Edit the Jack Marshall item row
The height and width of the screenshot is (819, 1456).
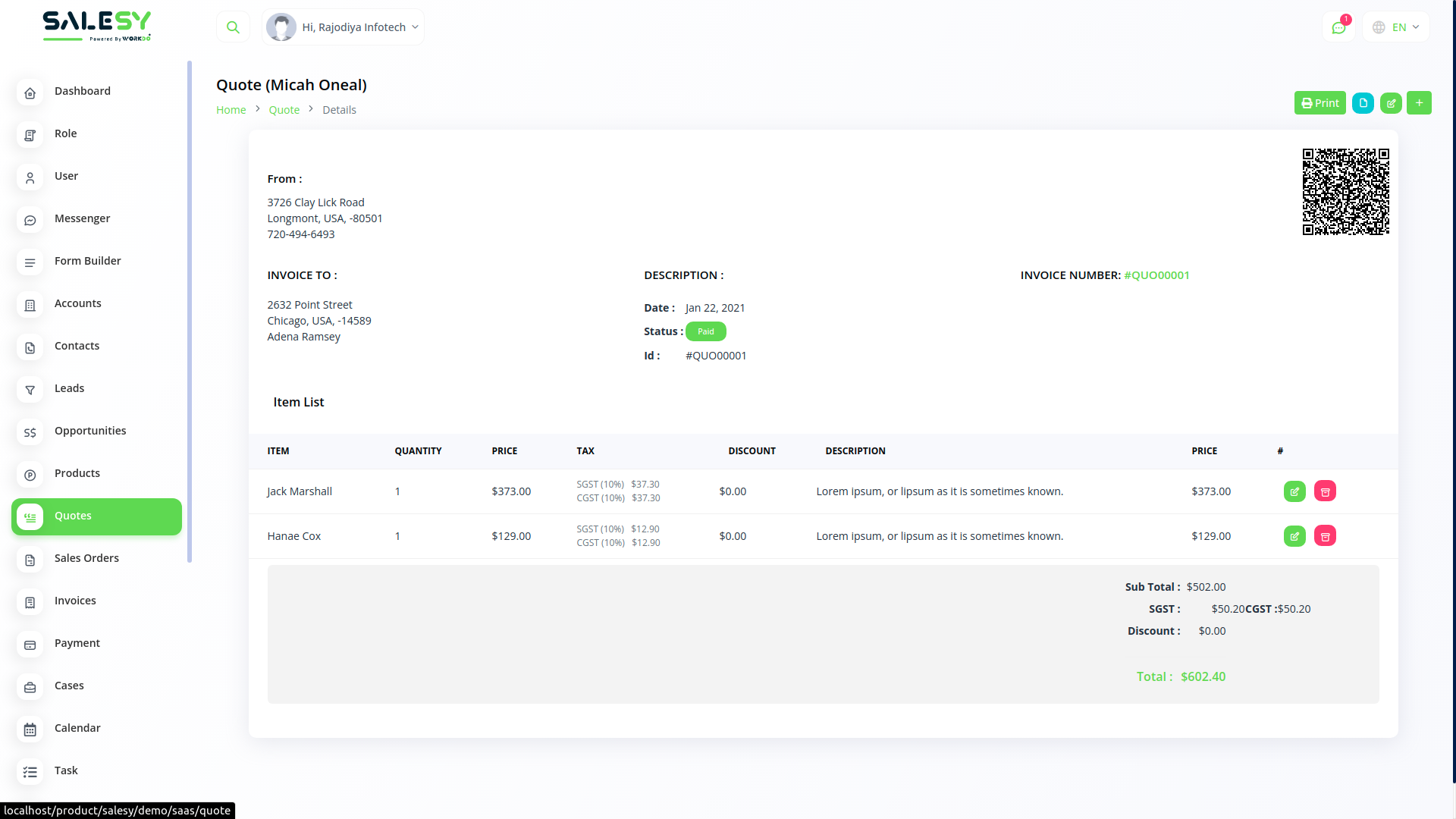point(1294,491)
